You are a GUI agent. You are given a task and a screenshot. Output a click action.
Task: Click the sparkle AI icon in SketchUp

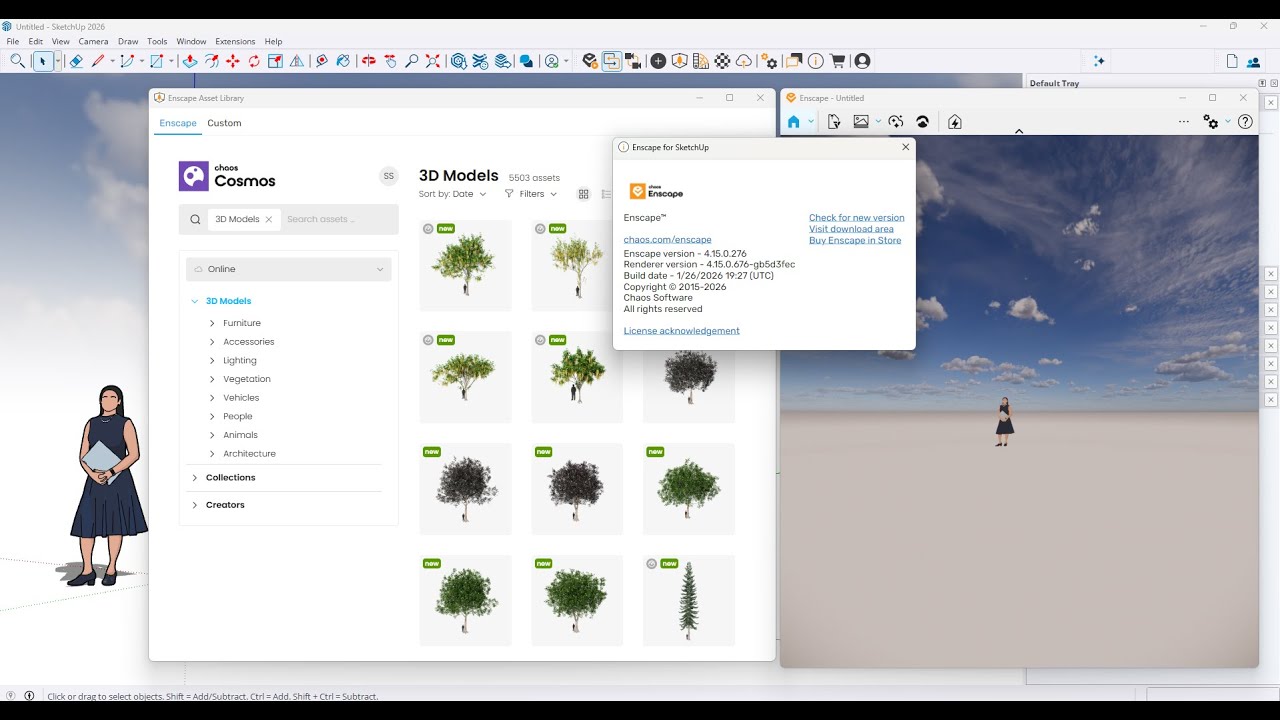[x=1099, y=61]
